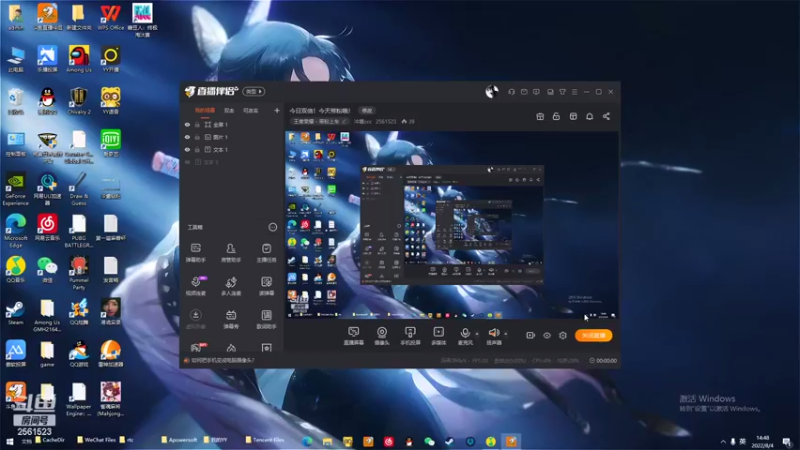Open the 弹幕秀 danmaku show tool
This screenshot has width=800, height=450.
coord(231,319)
